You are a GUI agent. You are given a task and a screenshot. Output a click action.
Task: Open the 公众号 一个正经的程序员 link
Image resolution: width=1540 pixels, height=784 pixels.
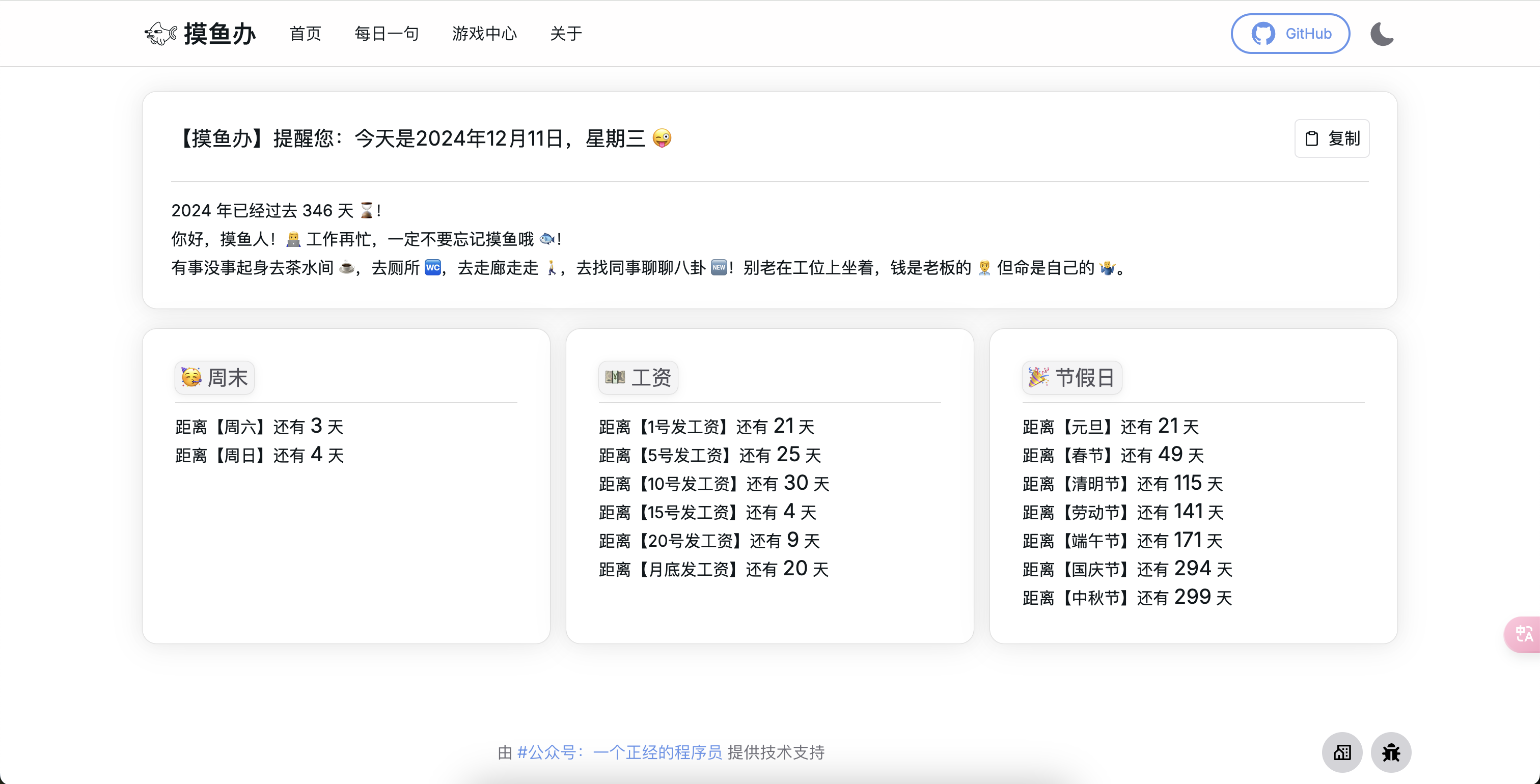tap(619, 752)
